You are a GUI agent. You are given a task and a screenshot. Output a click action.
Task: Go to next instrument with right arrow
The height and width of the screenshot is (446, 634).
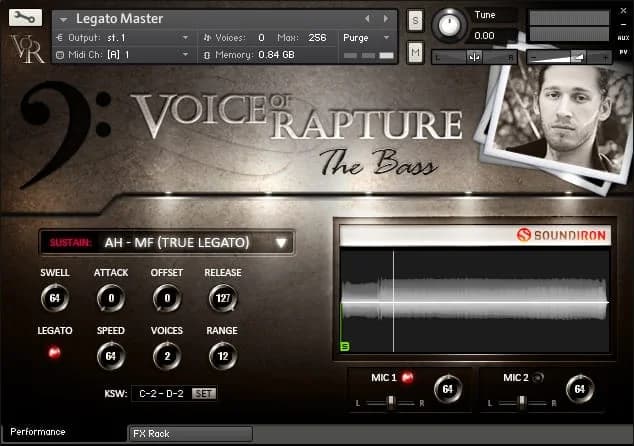pyautogui.click(x=386, y=19)
